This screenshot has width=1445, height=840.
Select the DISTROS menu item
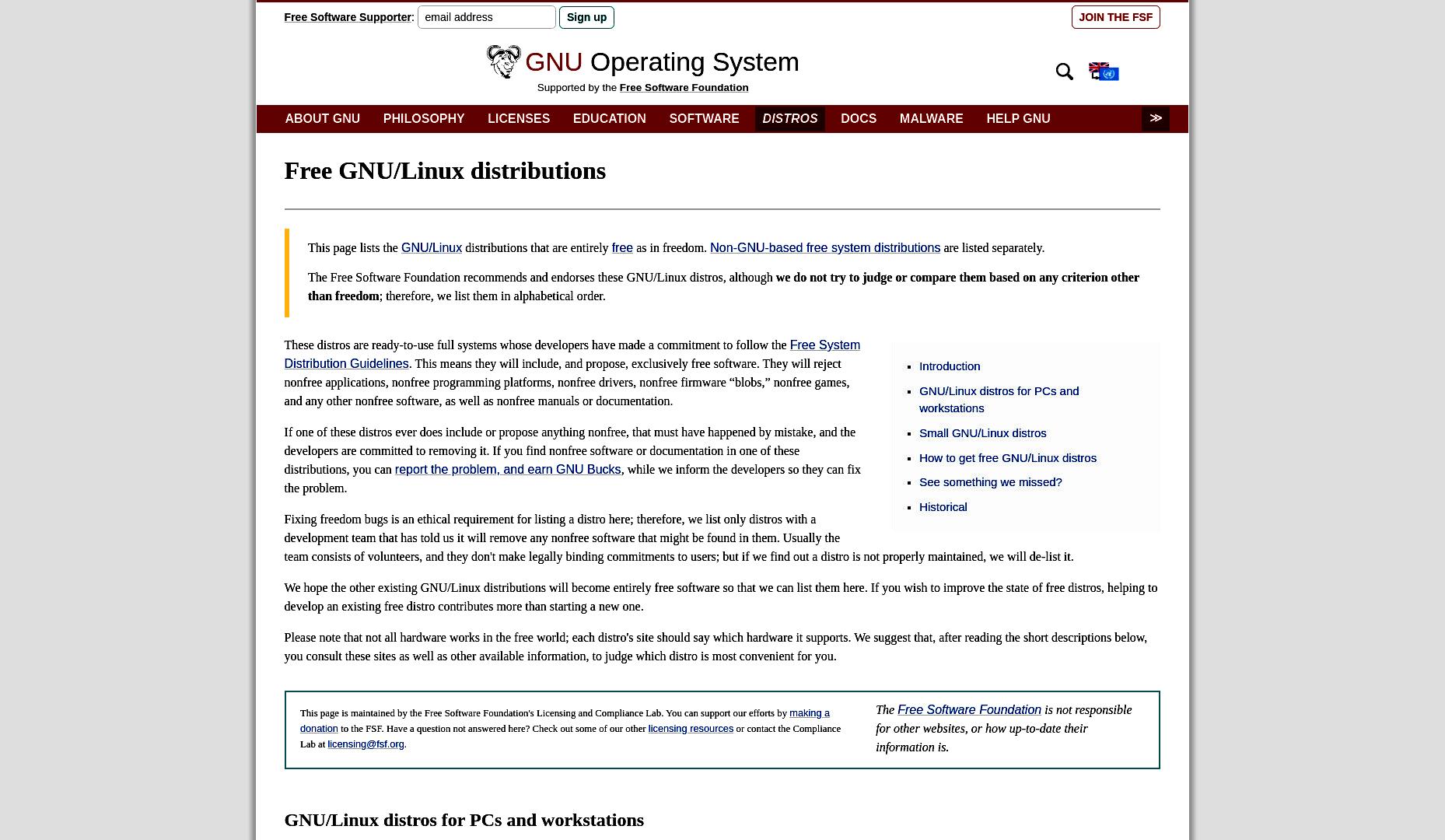[x=790, y=118]
